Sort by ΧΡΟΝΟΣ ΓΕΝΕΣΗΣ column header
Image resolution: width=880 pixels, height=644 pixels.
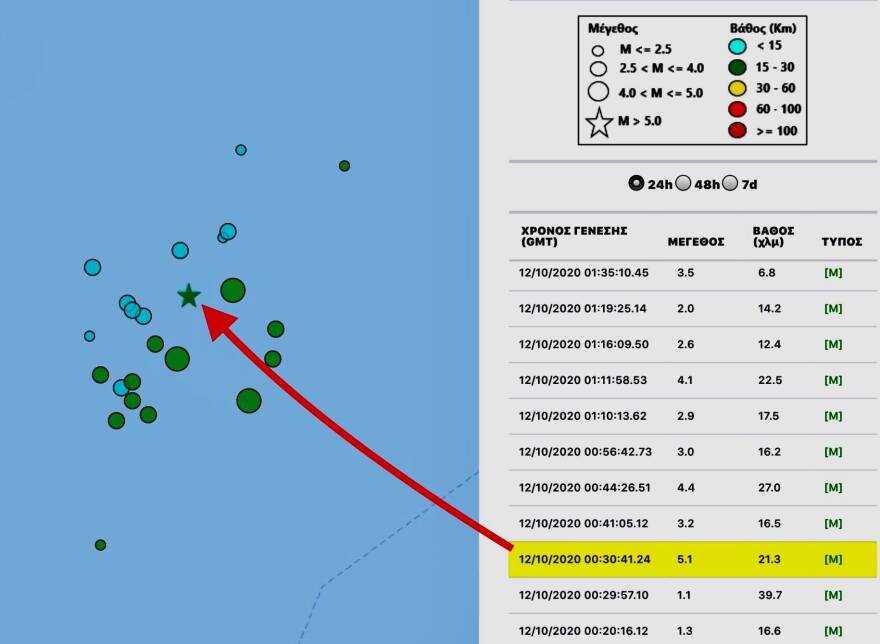[573, 235]
